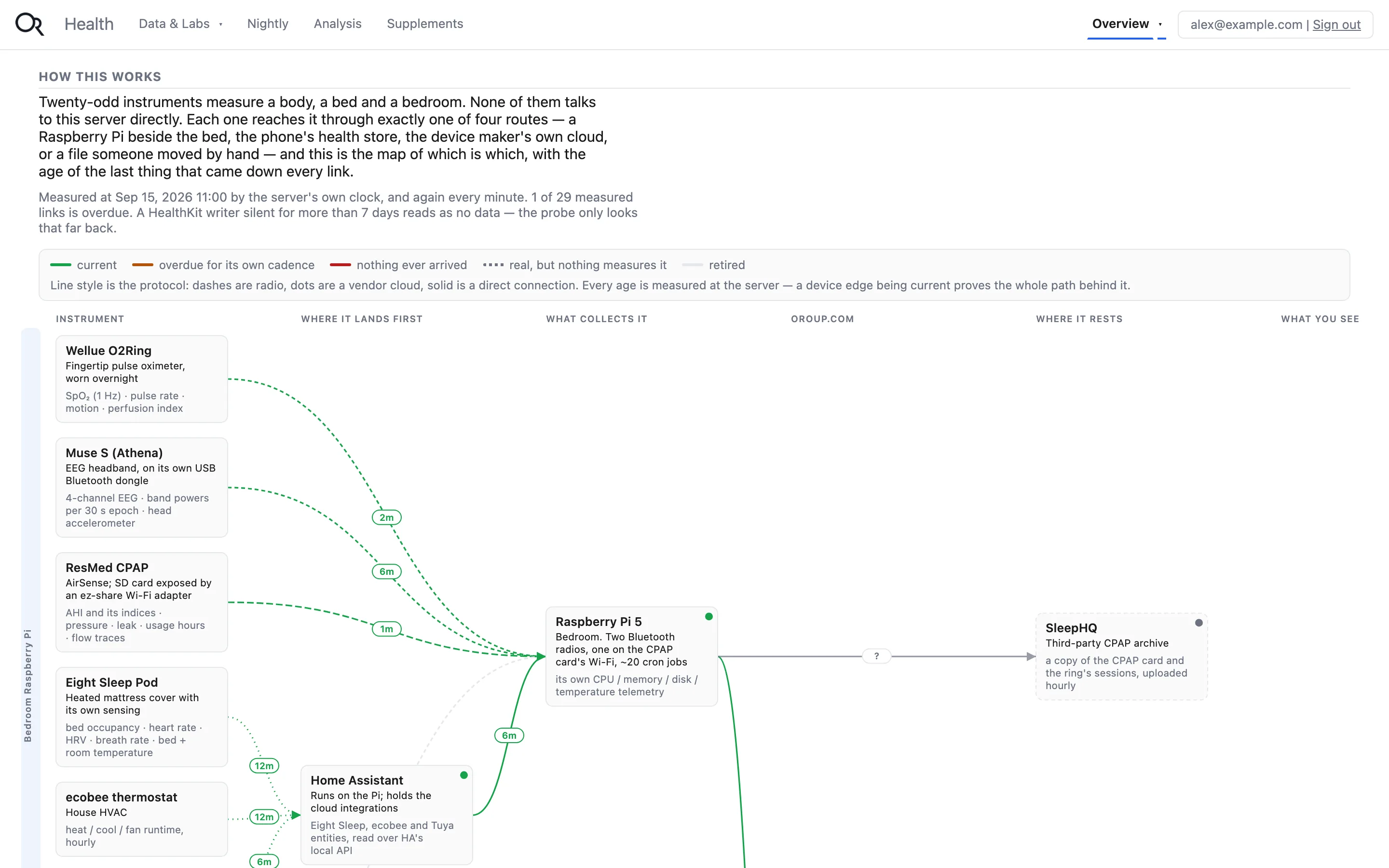1389x868 pixels.
Task: Open the Health home link
Action: coord(89,24)
